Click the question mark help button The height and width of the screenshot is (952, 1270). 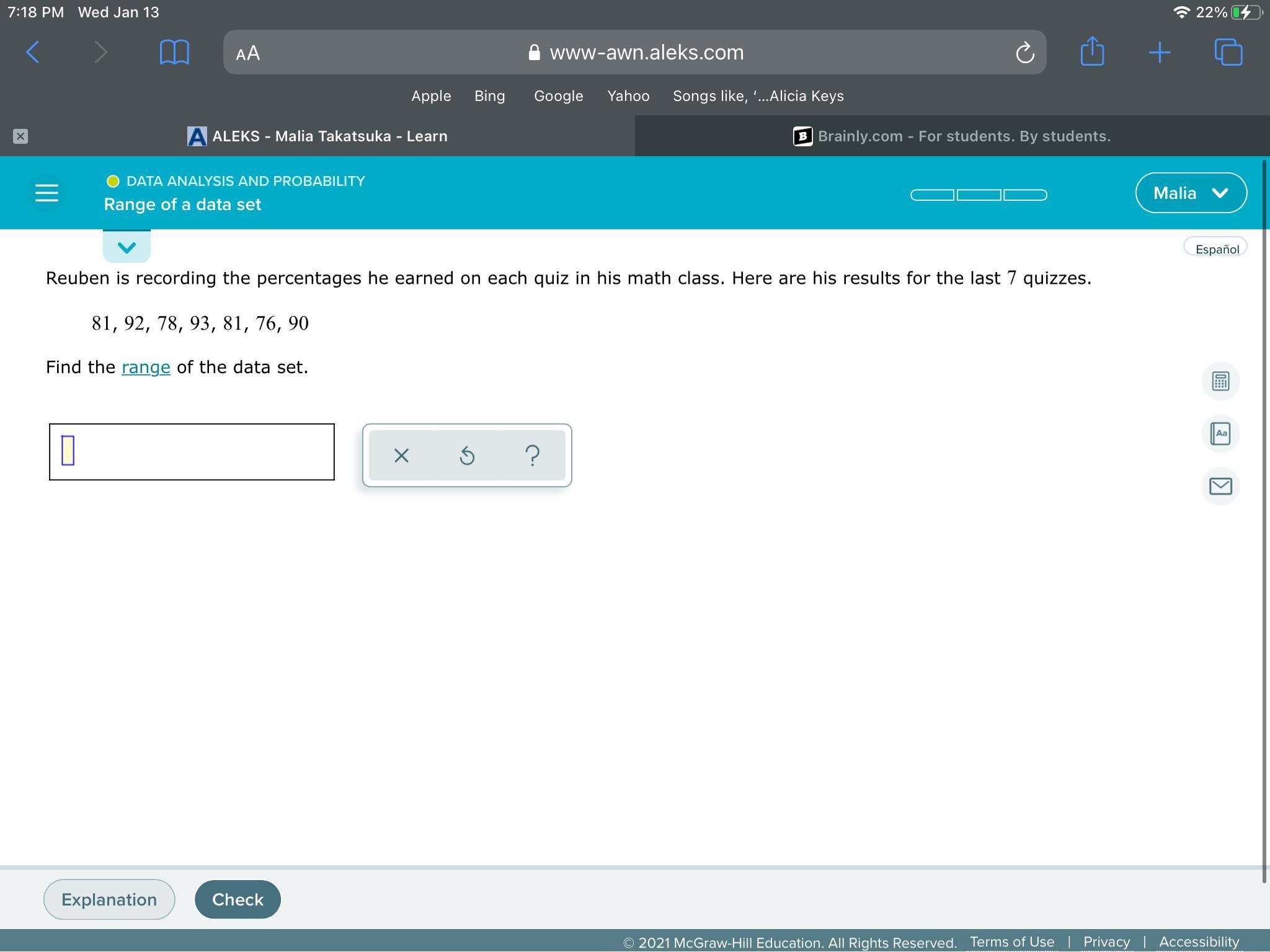(532, 456)
